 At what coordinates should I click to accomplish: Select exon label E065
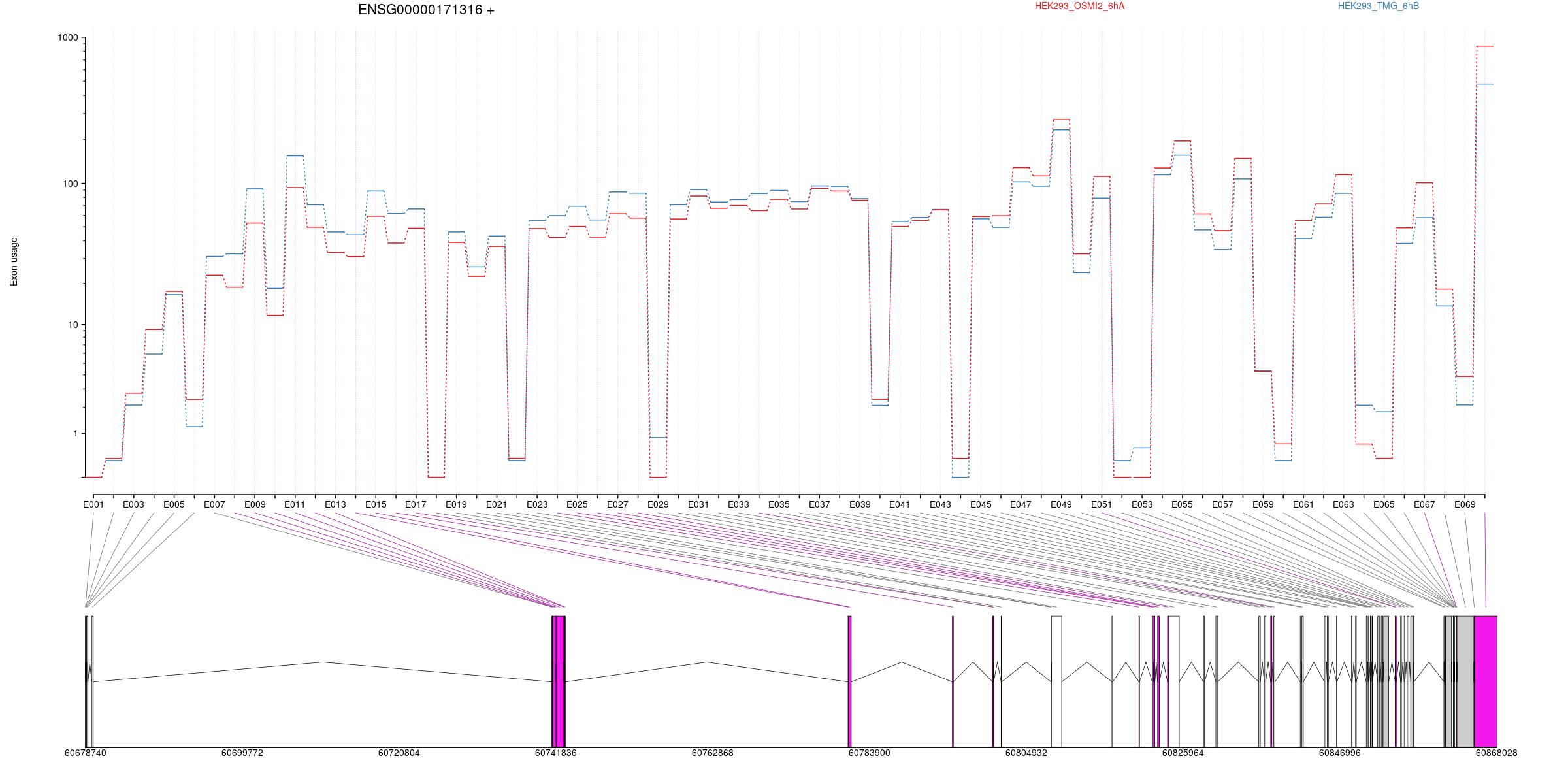pyautogui.click(x=1384, y=504)
